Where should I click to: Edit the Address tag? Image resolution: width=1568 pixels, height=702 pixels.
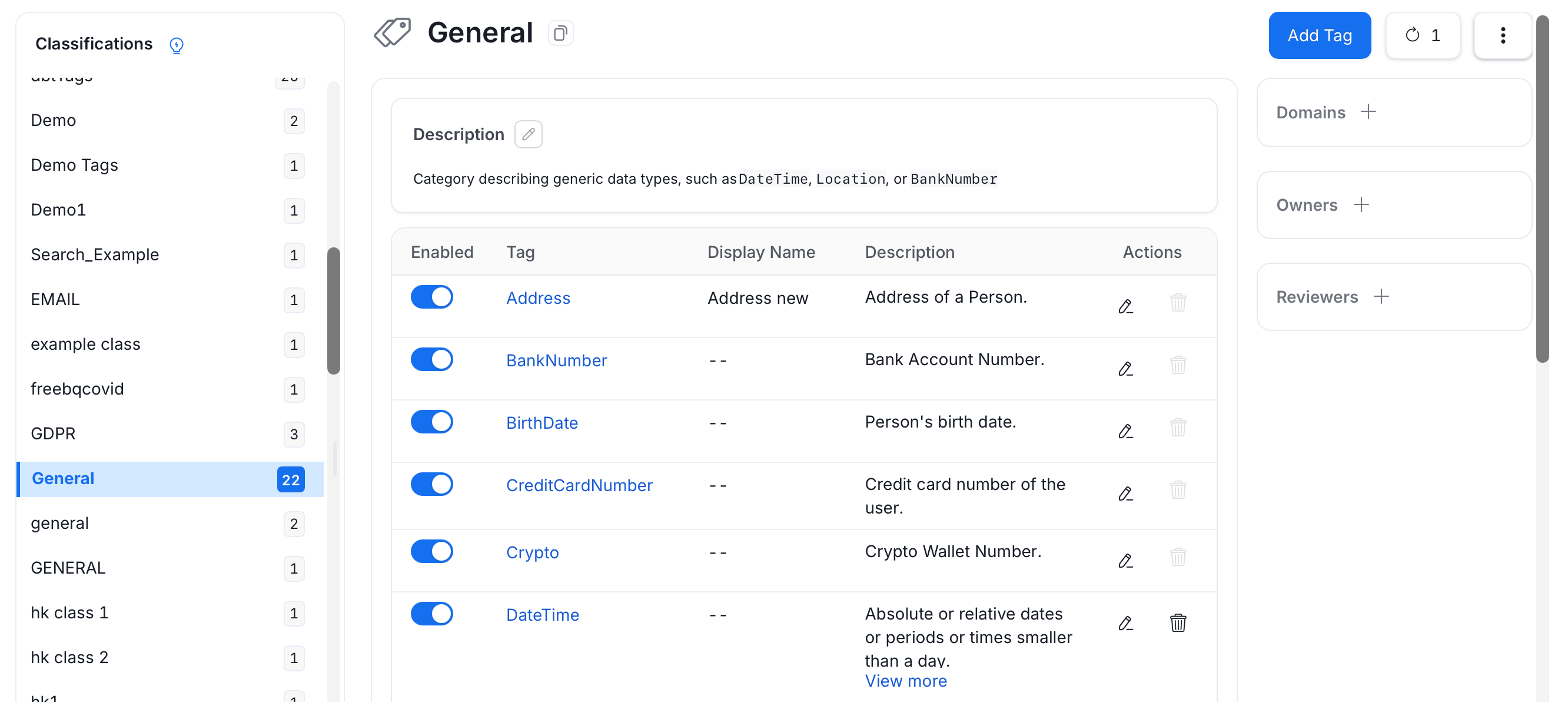point(1125,306)
